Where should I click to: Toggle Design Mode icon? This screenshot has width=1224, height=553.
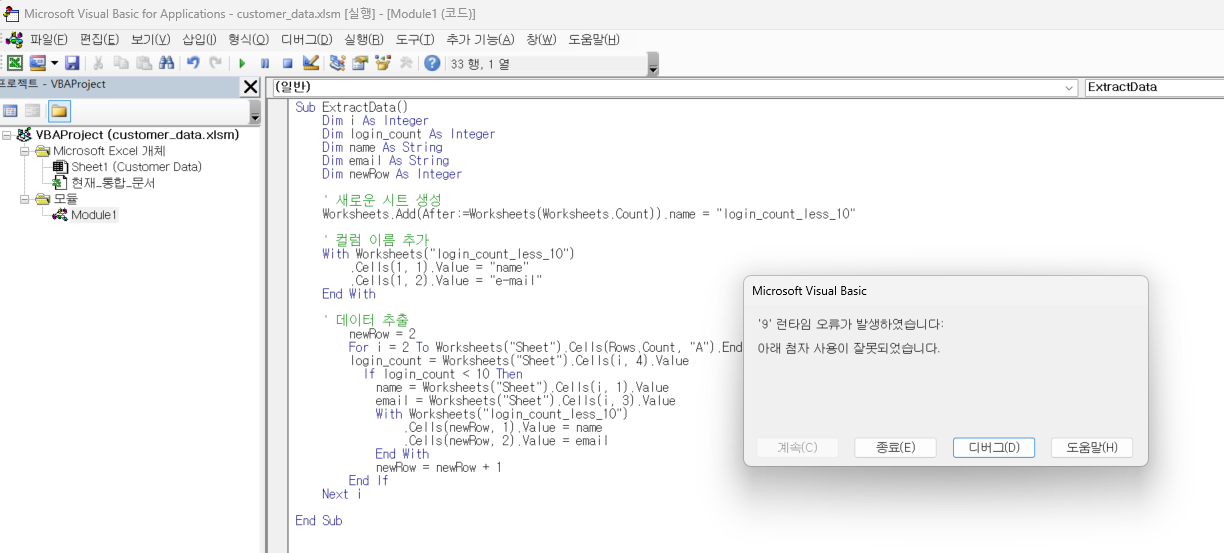[x=310, y=63]
